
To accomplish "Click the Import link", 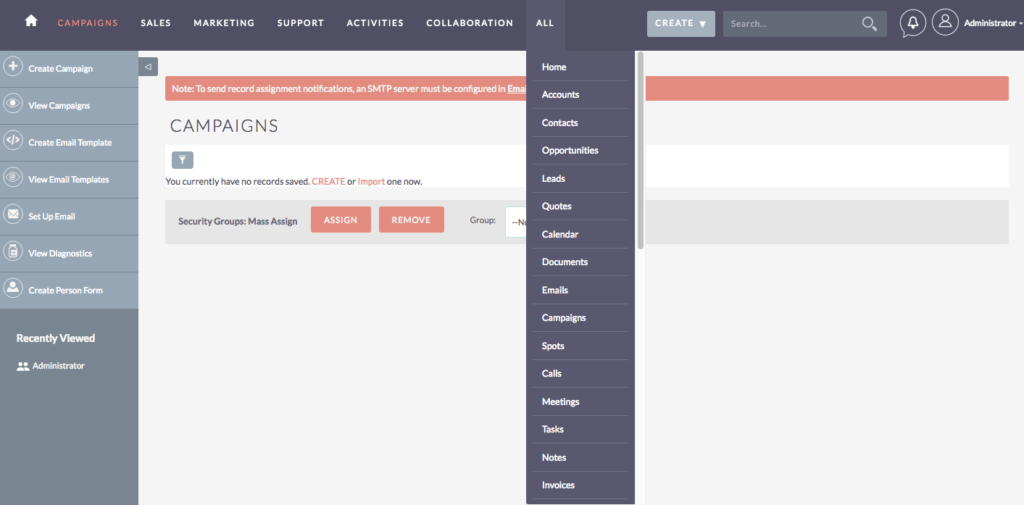I will point(371,181).
